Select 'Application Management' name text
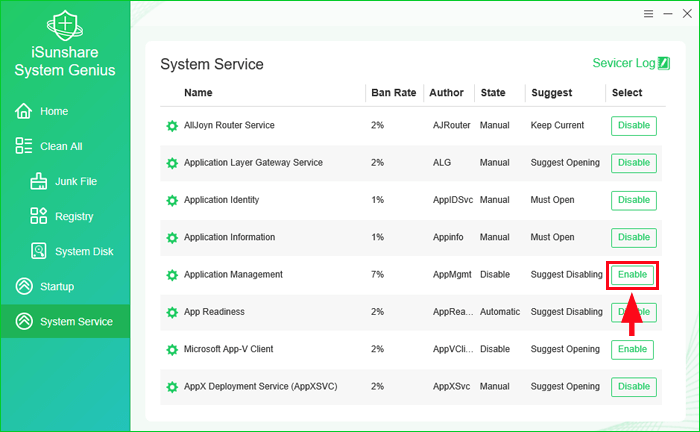Viewport: 700px width, 432px height. pyautogui.click(x=233, y=274)
